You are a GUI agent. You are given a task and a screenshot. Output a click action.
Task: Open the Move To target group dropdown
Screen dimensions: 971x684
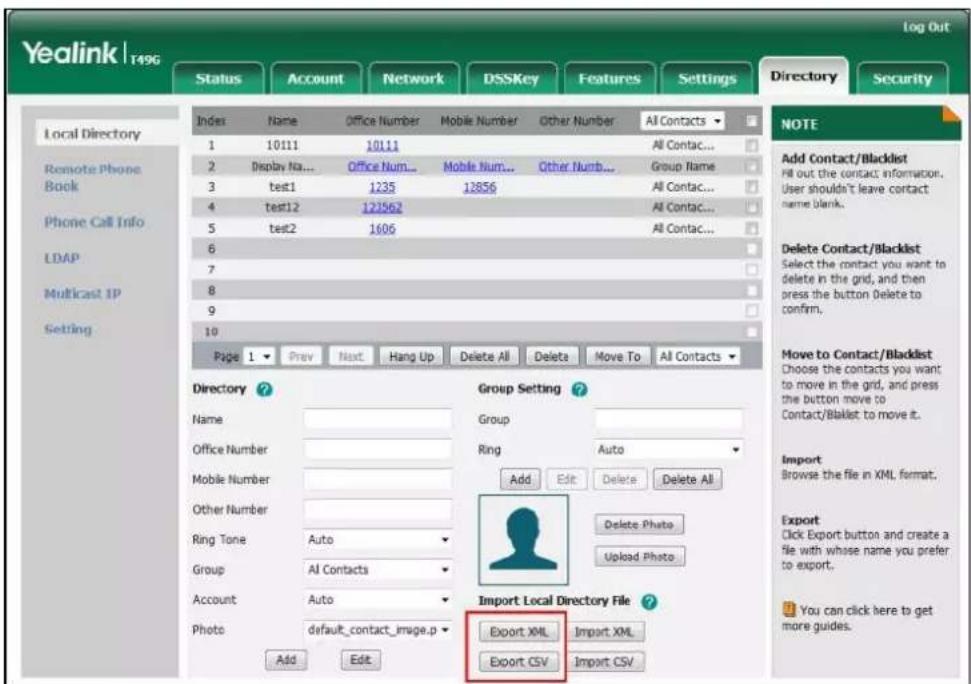[697, 357]
